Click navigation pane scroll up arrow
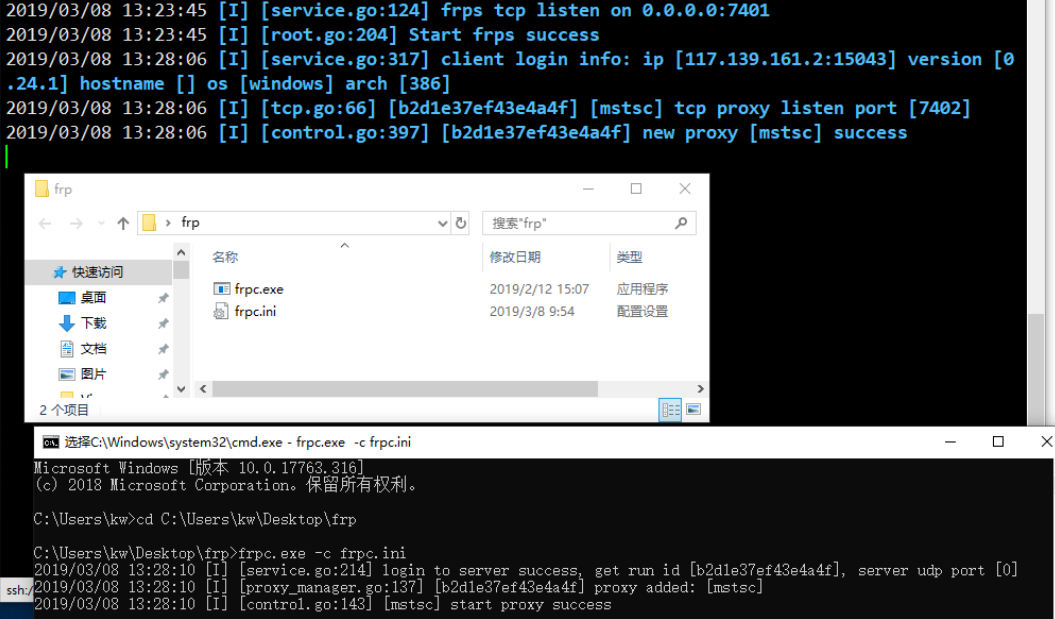This screenshot has width=1055, height=619. 181,253
